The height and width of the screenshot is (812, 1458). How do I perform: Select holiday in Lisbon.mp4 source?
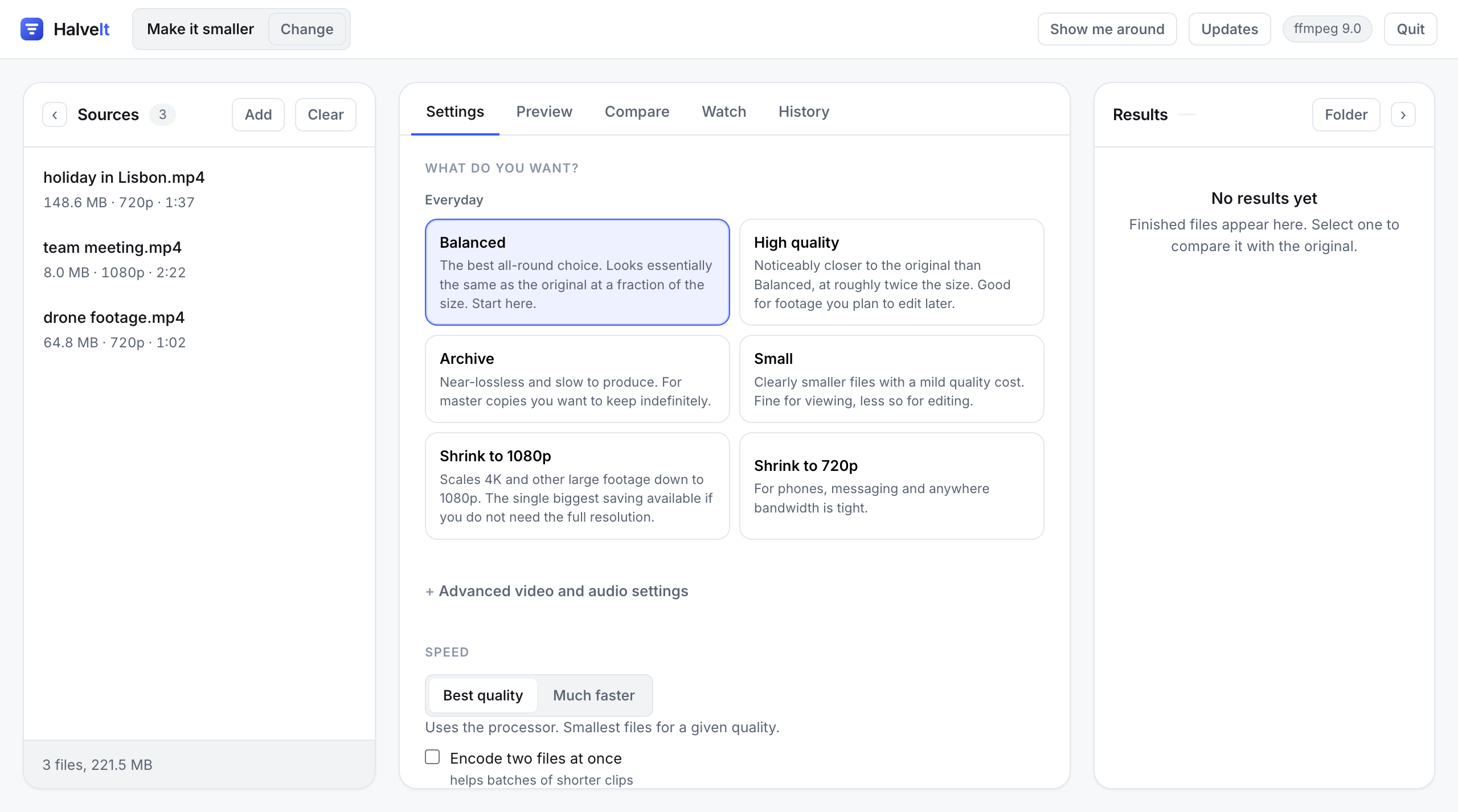[x=199, y=189]
